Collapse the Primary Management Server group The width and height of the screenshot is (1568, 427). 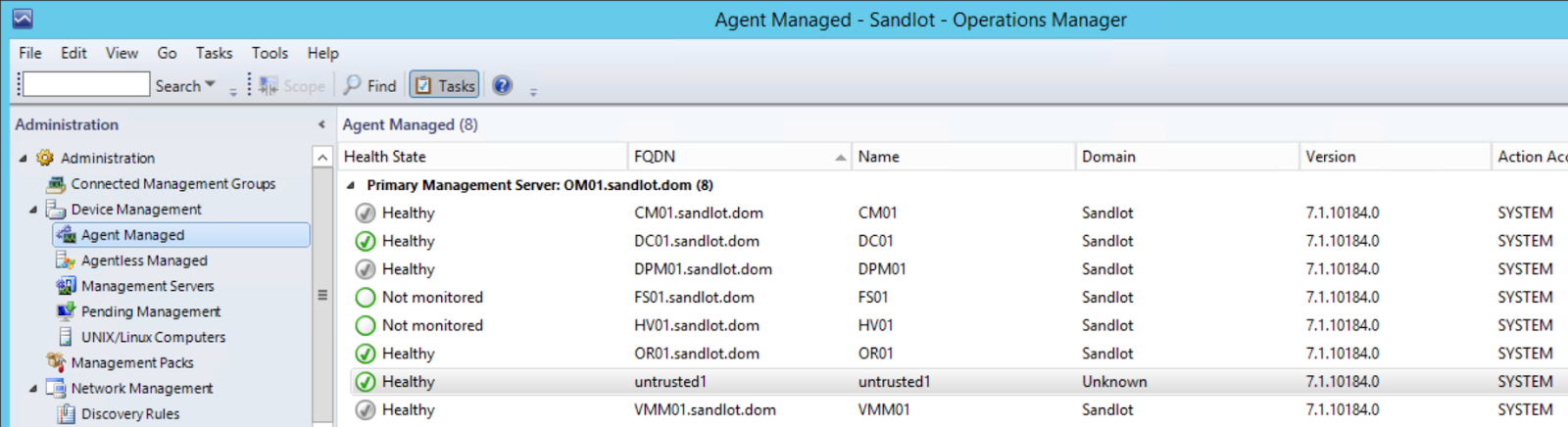pos(351,185)
